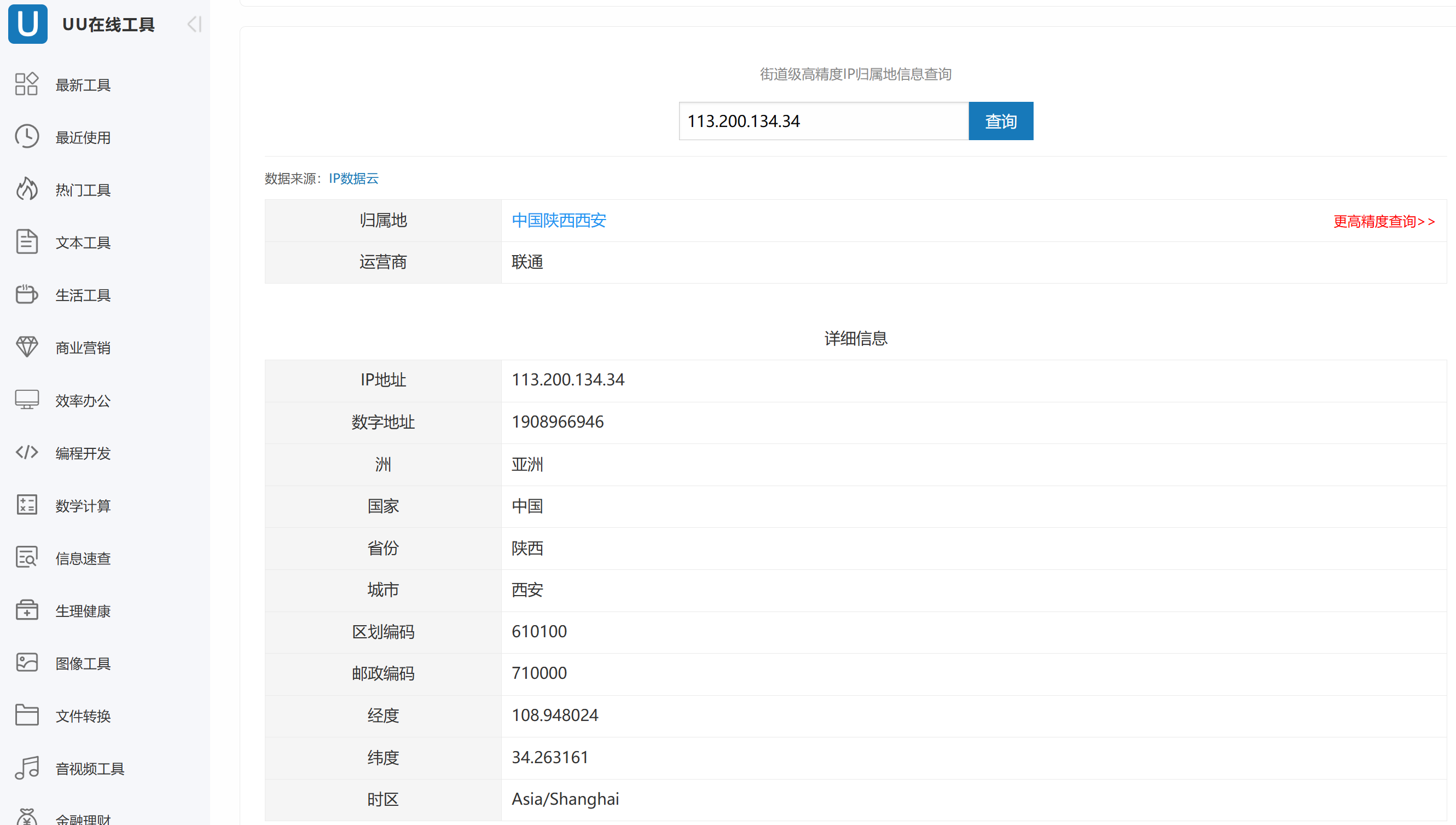Click the 文本工具 document icon
Screen dimensions: 1456x825
27,242
